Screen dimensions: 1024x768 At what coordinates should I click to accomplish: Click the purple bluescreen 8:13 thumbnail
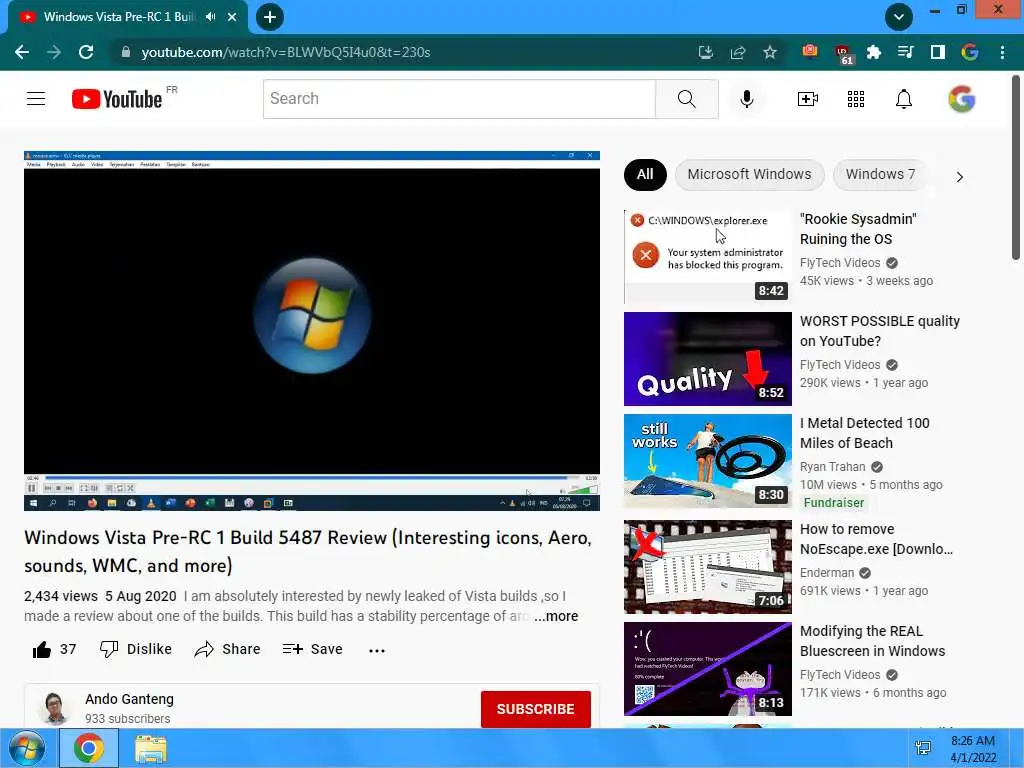pos(708,669)
